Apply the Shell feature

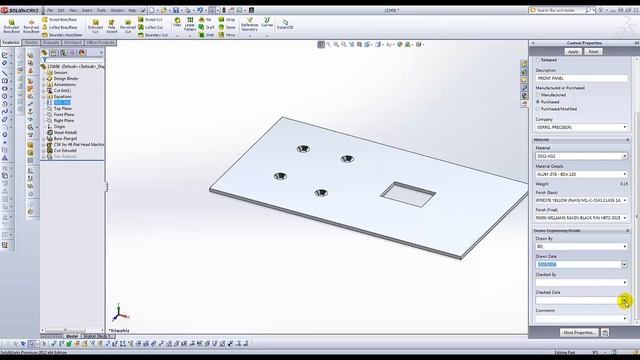pyautogui.click(x=207, y=35)
